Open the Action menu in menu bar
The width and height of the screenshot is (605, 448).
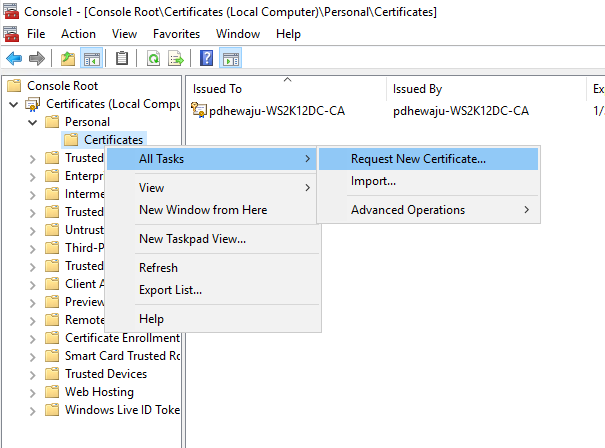coord(78,34)
